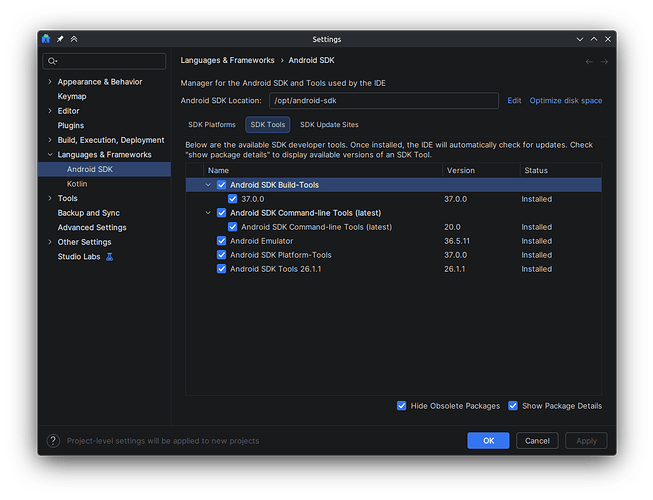Image resolution: width=653 pixels, height=500 pixels.
Task: Open the SDK Update Sites tab
Action: pos(329,124)
